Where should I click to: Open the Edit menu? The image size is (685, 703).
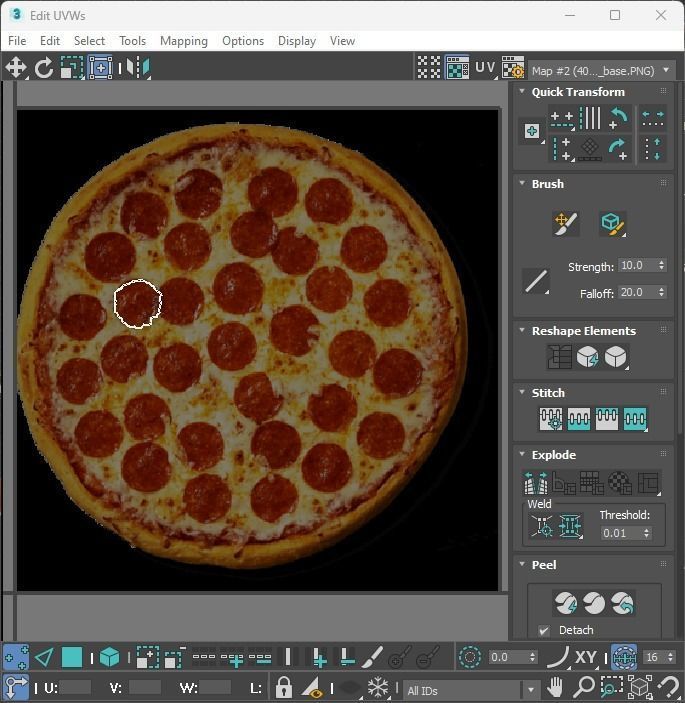click(x=50, y=41)
